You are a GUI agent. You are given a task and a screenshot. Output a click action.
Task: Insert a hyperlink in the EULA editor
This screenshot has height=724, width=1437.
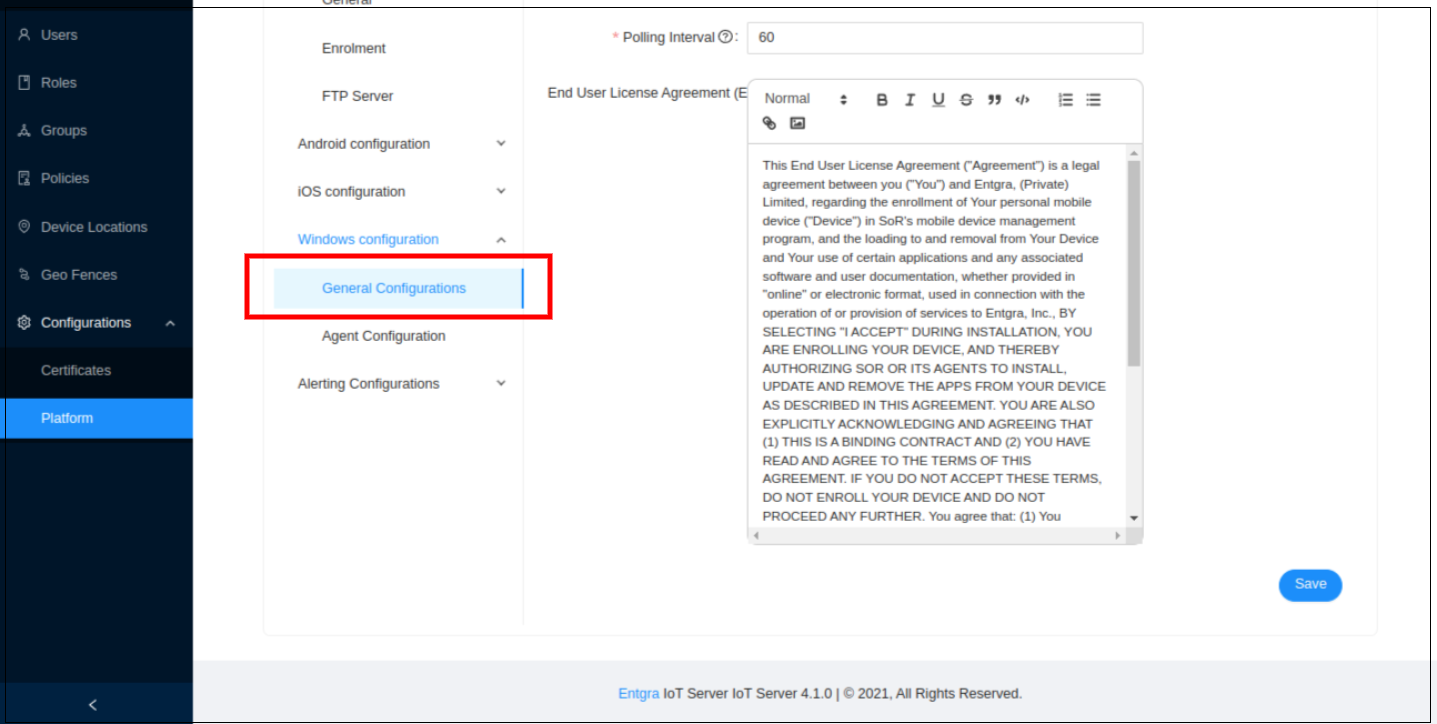point(768,123)
